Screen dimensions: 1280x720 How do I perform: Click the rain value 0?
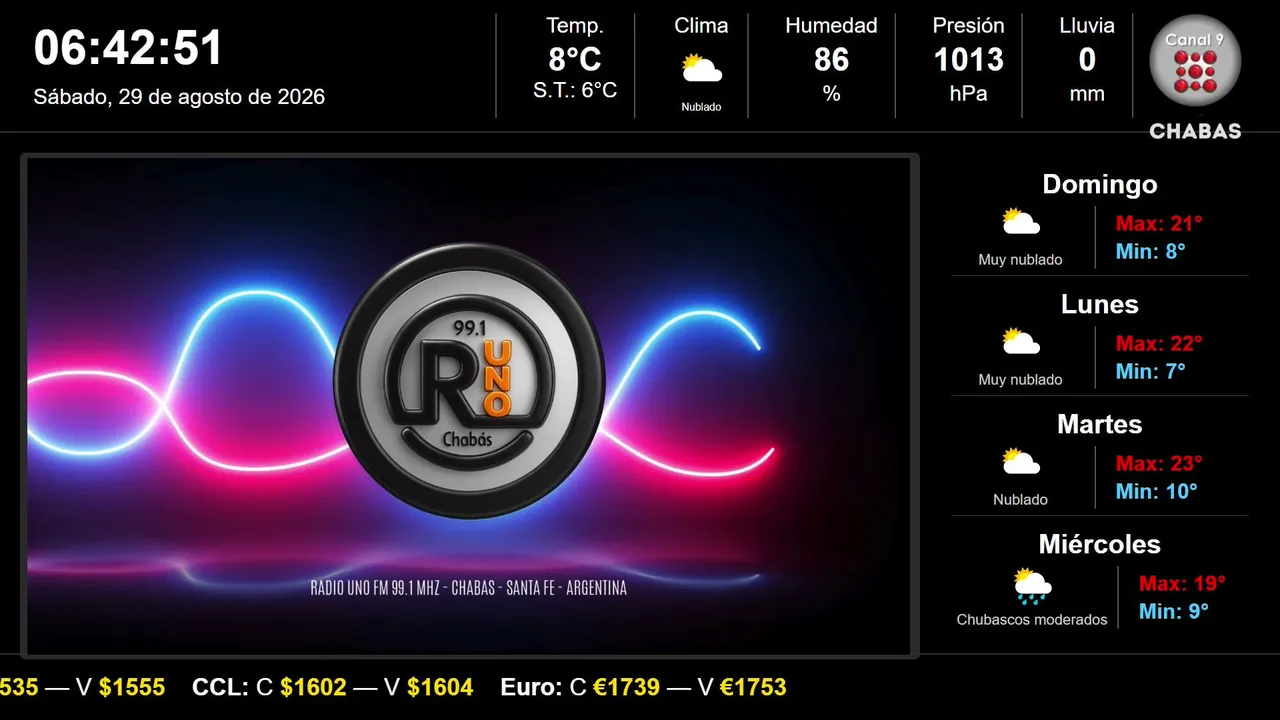click(1087, 60)
